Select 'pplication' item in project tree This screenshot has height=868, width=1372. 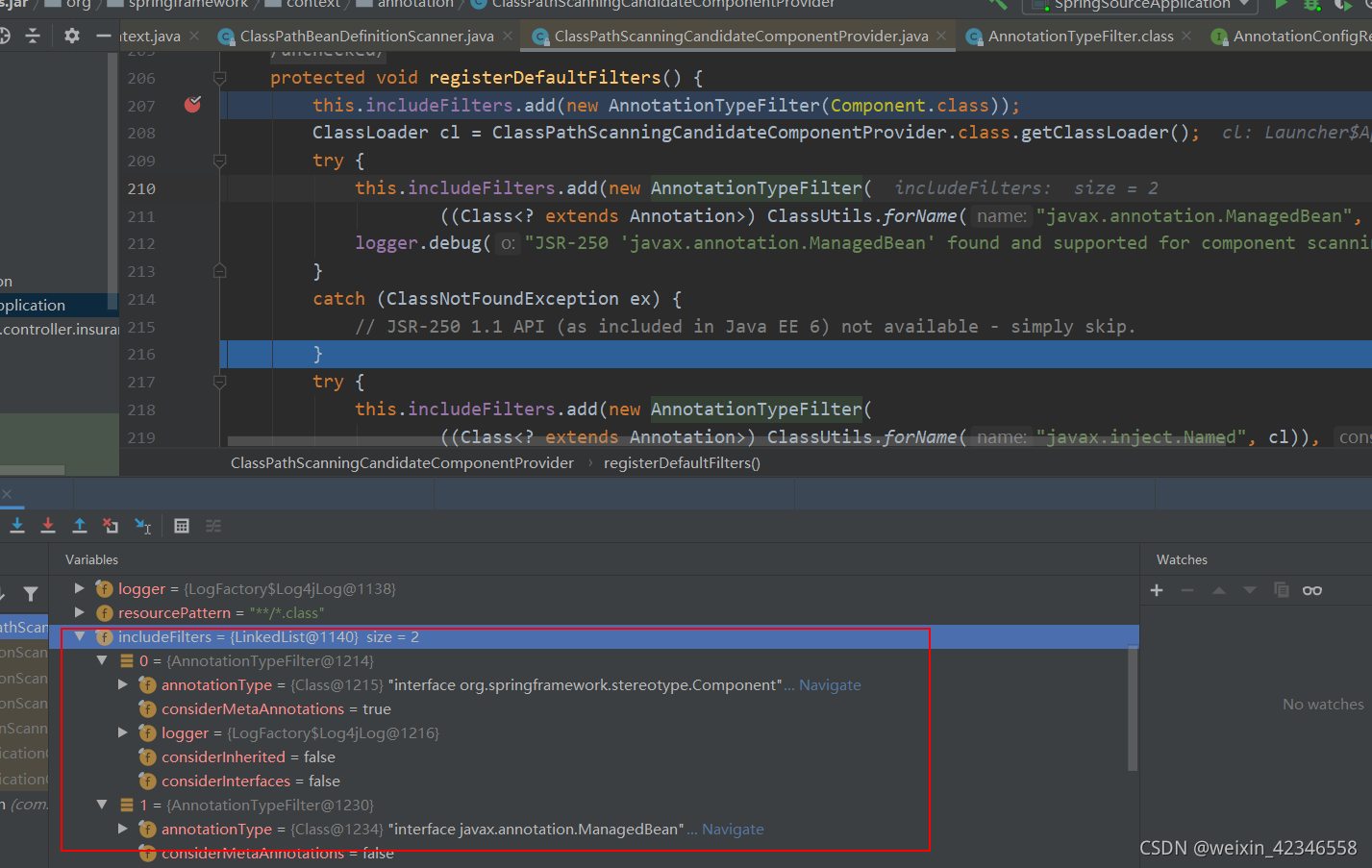coord(58,305)
